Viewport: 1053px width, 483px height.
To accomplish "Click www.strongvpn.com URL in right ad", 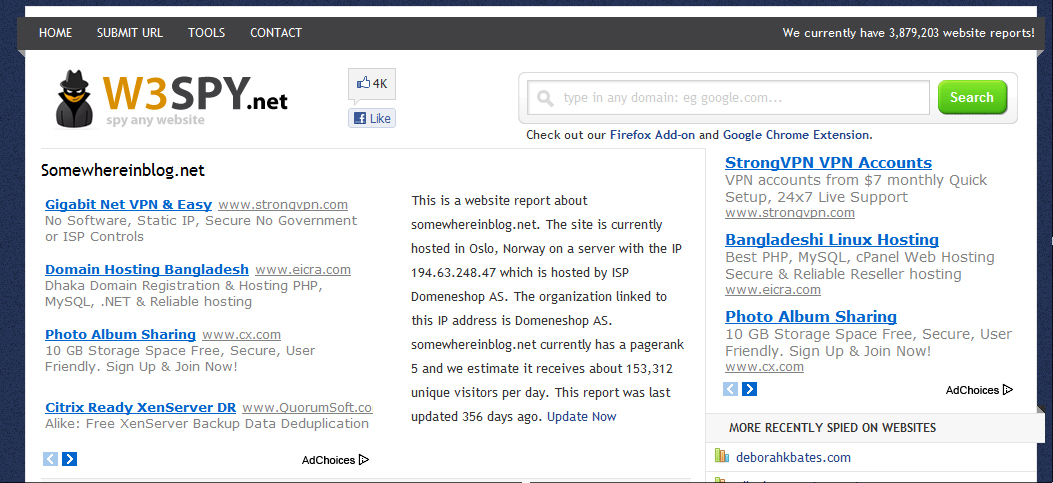I will pos(790,213).
